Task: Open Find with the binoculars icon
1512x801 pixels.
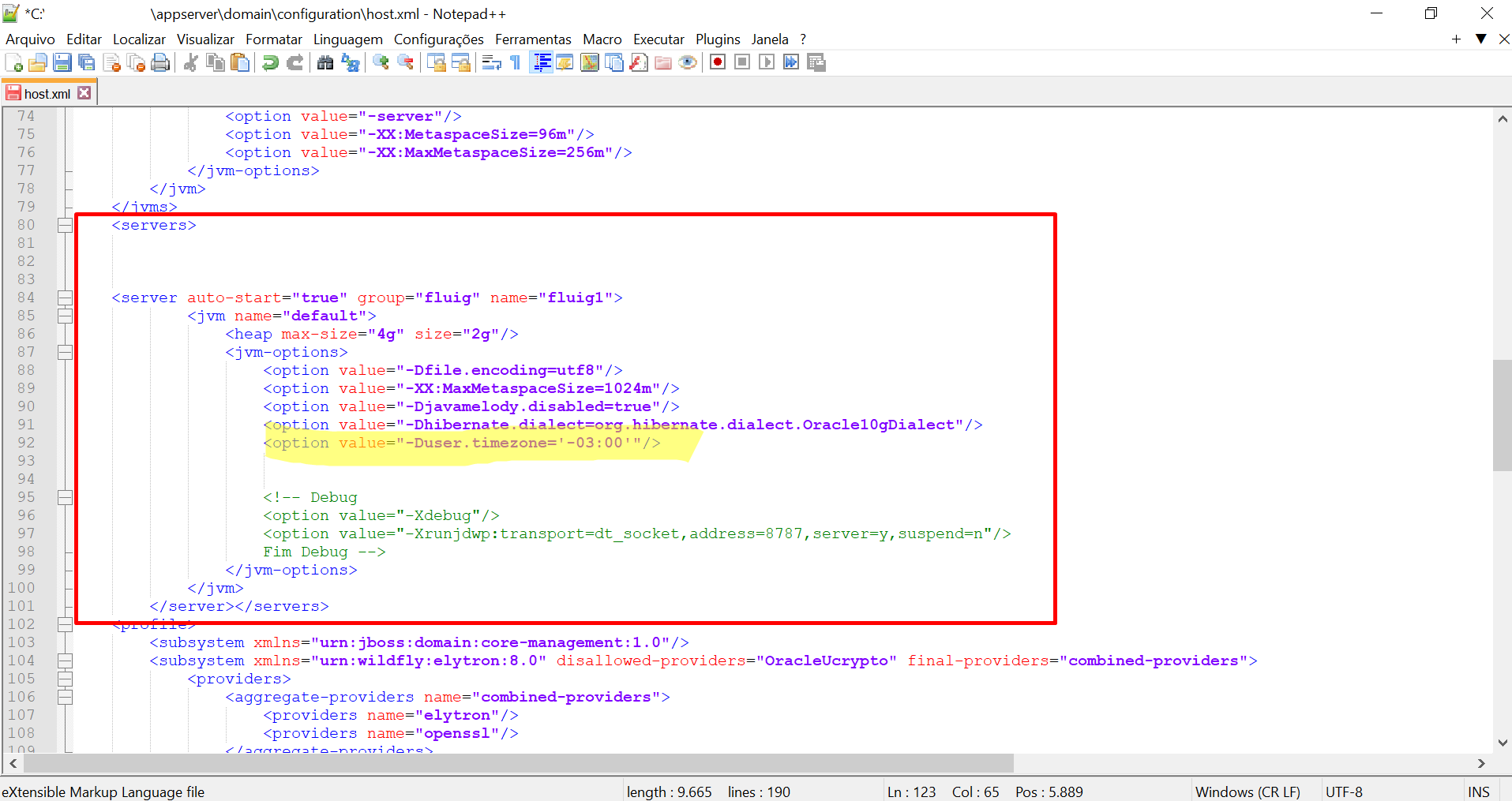Action: pyautogui.click(x=325, y=62)
